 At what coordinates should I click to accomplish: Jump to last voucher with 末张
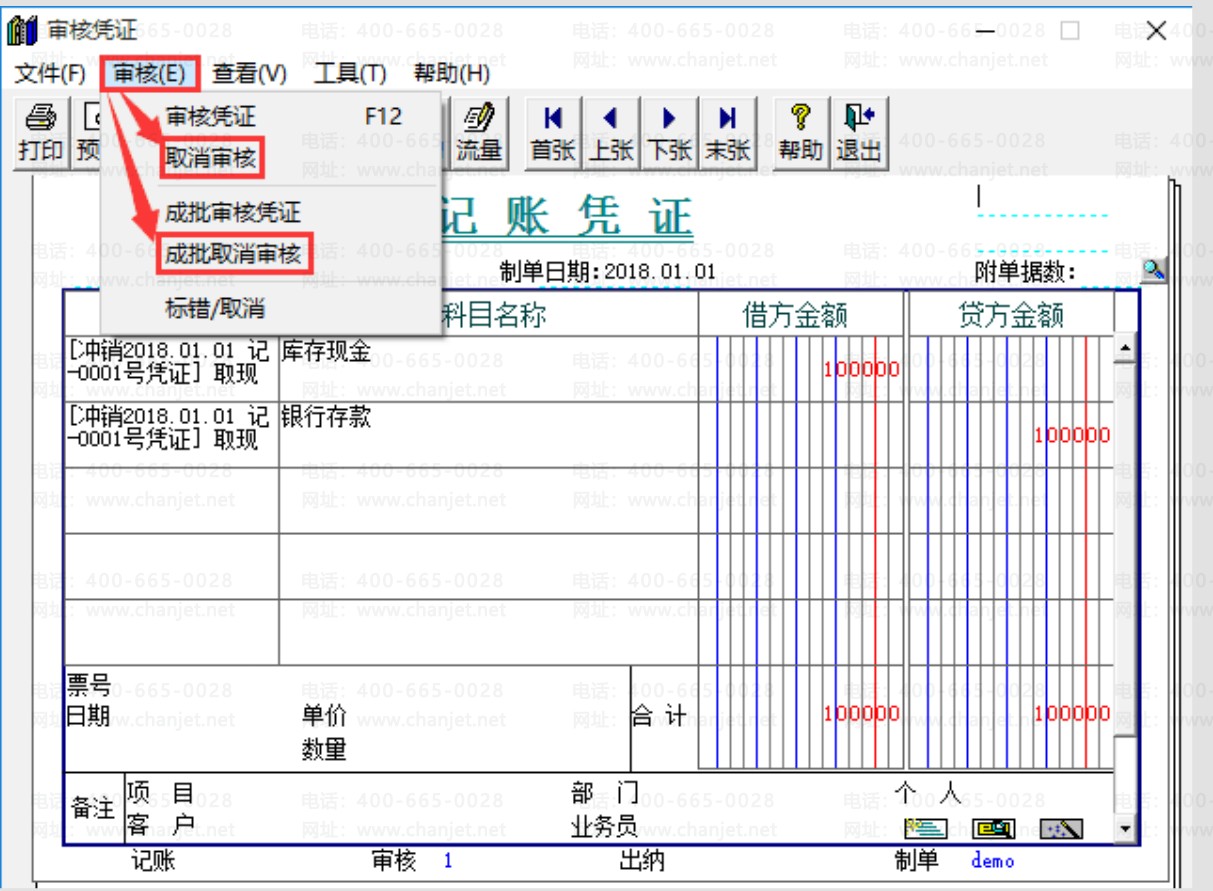[x=727, y=133]
